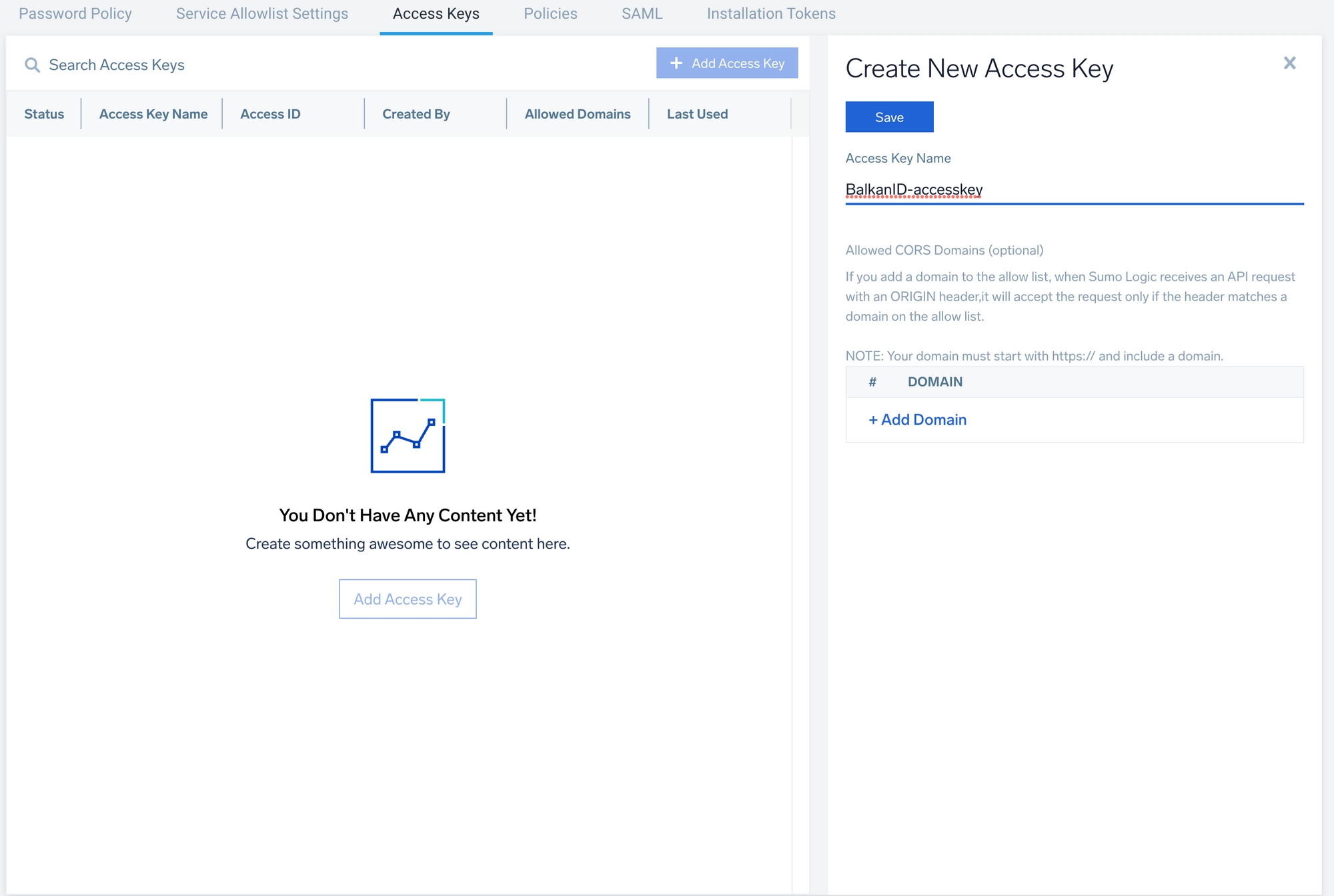Screen dimensions: 1334x896
Task: Select the Access Keys tab
Action: [436, 14]
